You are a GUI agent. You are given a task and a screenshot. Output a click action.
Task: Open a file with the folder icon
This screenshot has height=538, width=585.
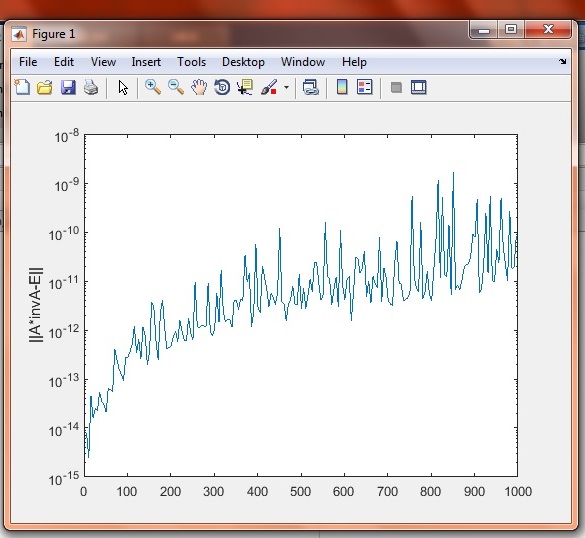pyautogui.click(x=45, y=87)
